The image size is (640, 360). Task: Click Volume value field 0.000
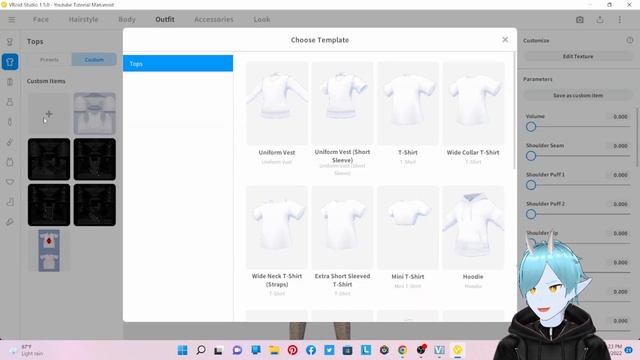(x=620, y=117)
